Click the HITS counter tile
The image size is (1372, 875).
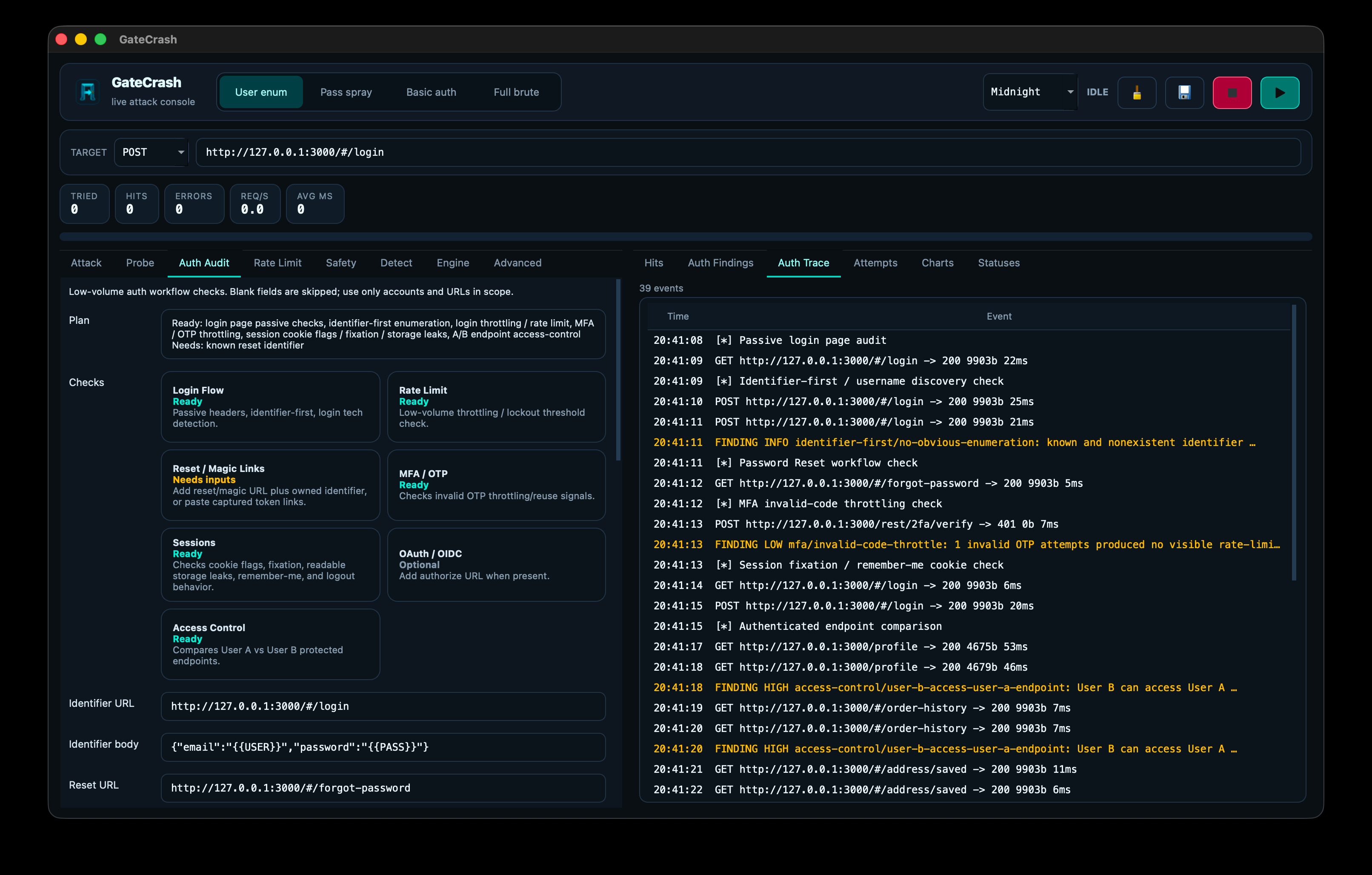pos(137,203)
